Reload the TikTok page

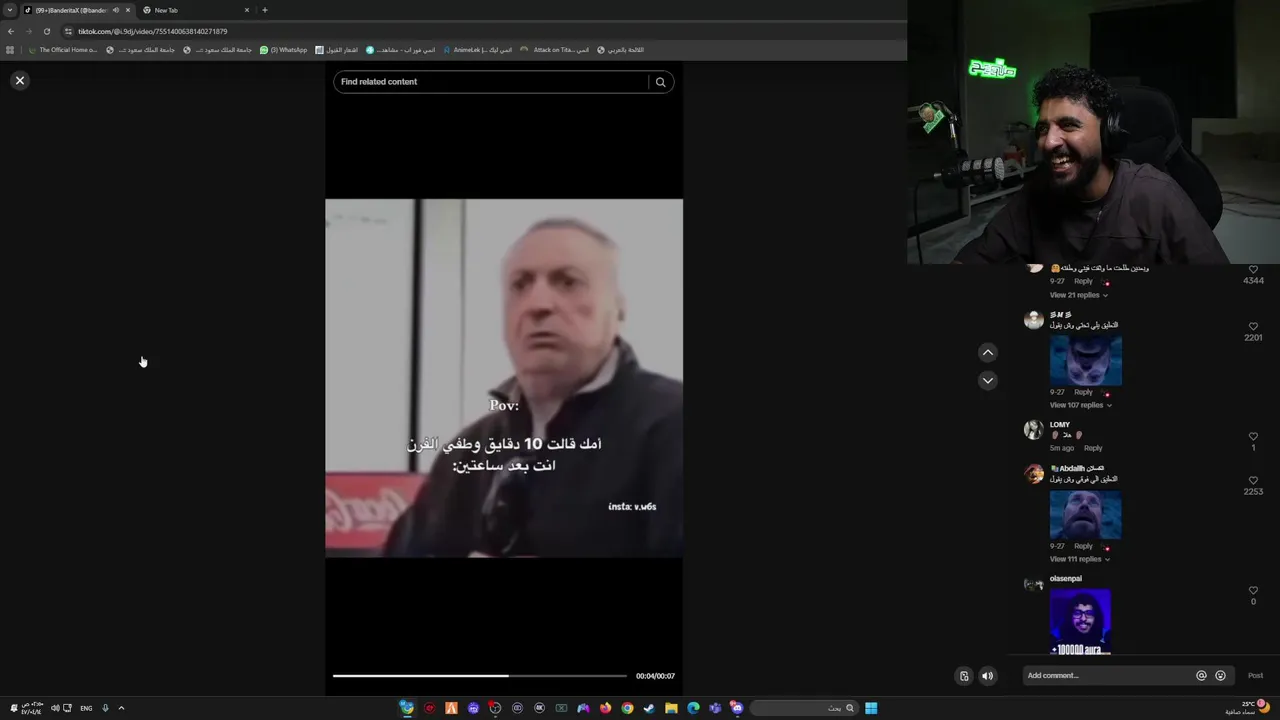(x=46, y=31)
